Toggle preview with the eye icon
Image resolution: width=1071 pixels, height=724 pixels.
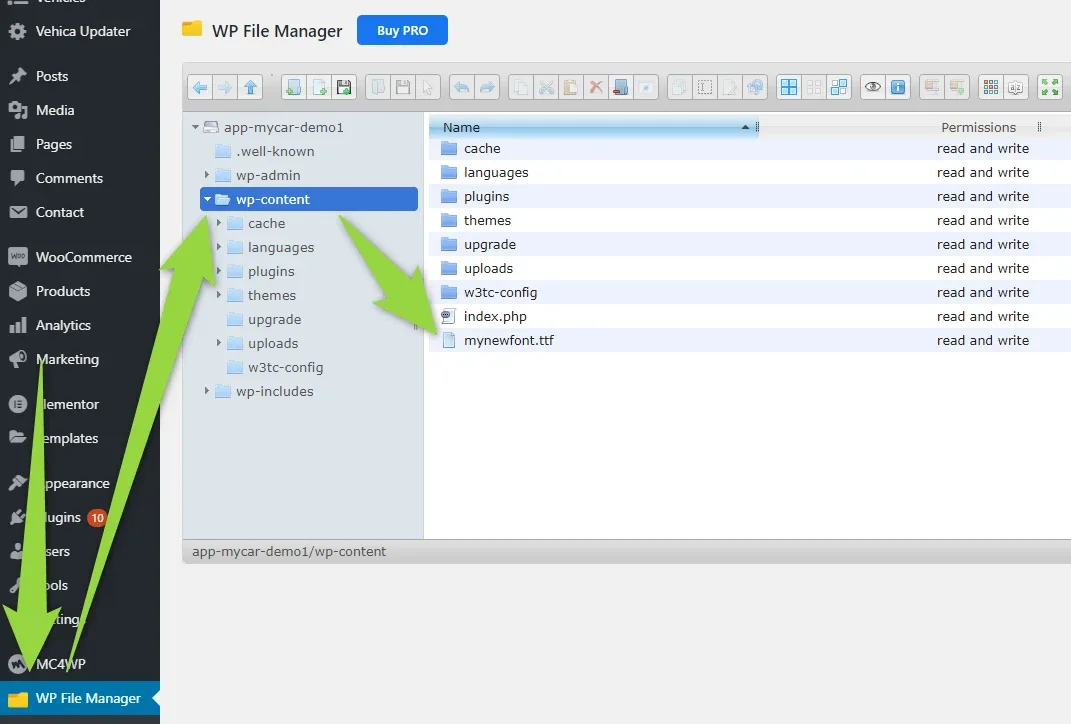[872, 87]
